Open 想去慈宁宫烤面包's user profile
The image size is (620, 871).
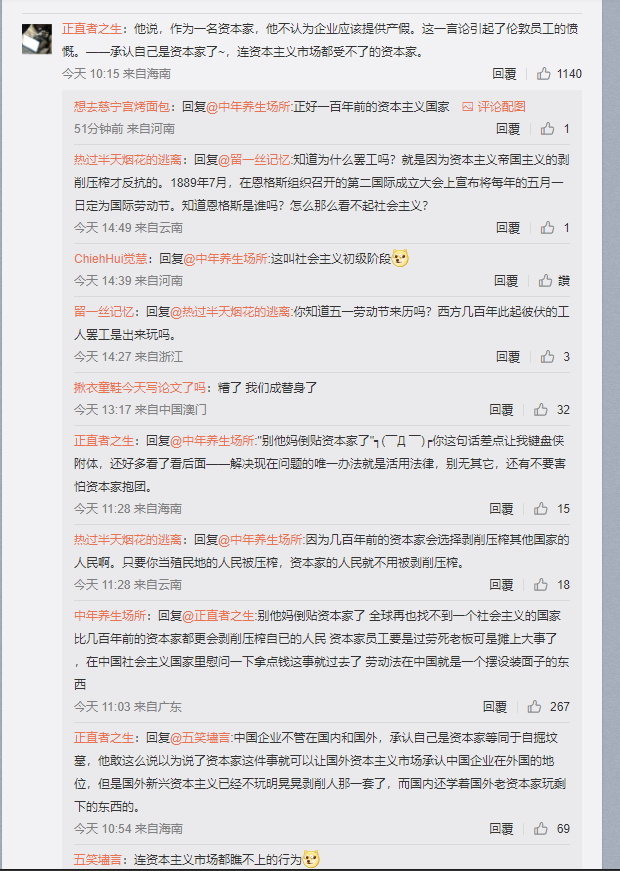pyautogui.click(x=122, y=106)
